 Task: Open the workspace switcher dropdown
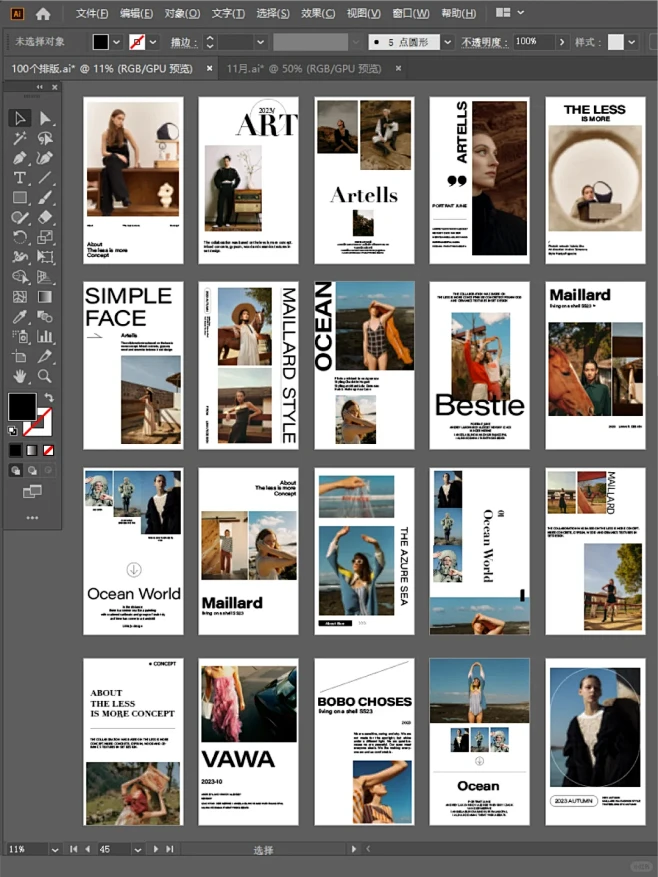[x=520, y=12]
